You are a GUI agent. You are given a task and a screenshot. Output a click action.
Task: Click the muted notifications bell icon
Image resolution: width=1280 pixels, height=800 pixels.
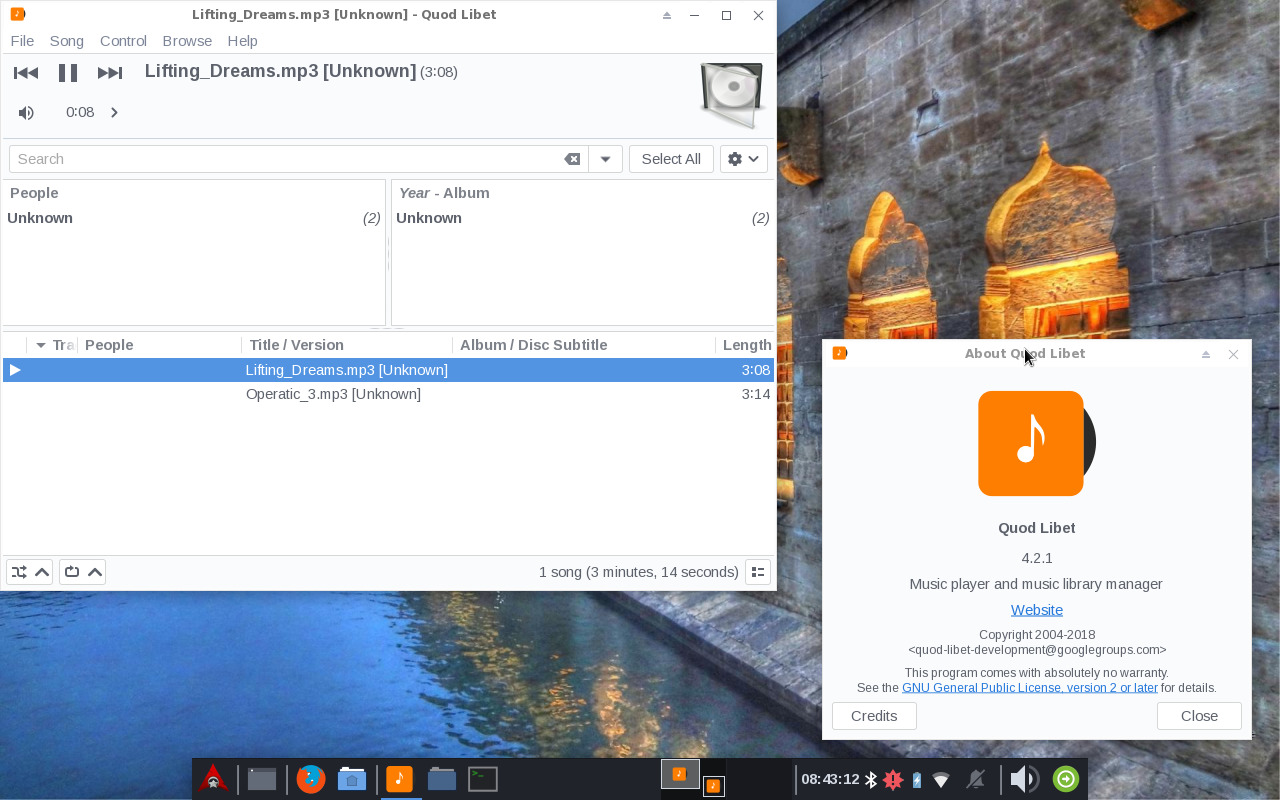976,779
